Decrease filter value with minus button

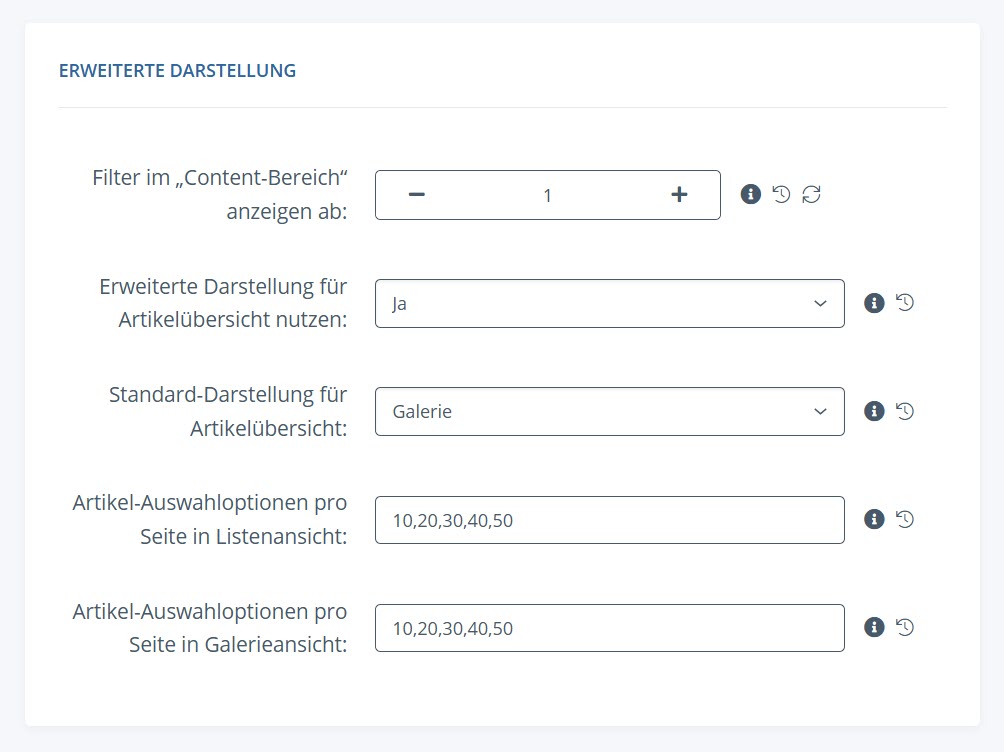click(417, 195)
